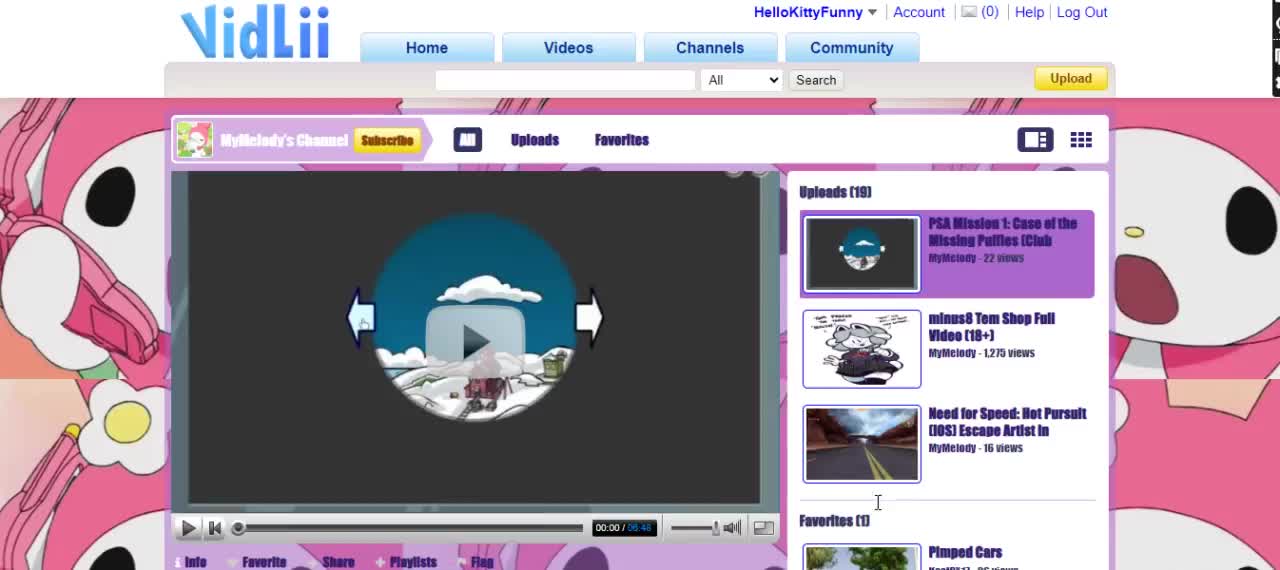Click the Log Out link
Screen dimensions: 1280x570
coord(1082,12)
